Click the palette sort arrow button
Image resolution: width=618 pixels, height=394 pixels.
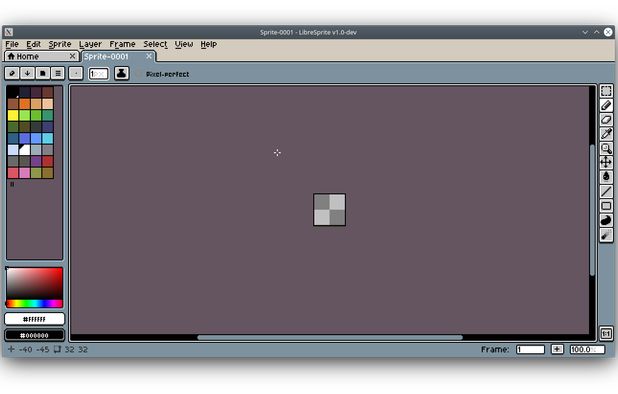click(27, 73)
